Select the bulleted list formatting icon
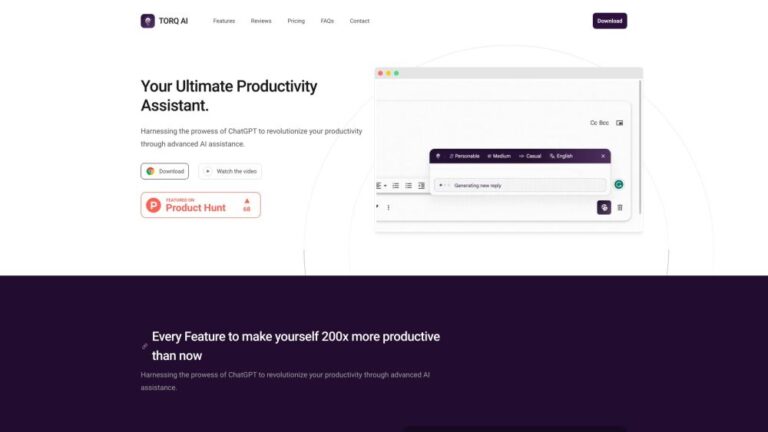The image size is (768, 432). coord(408,186)
